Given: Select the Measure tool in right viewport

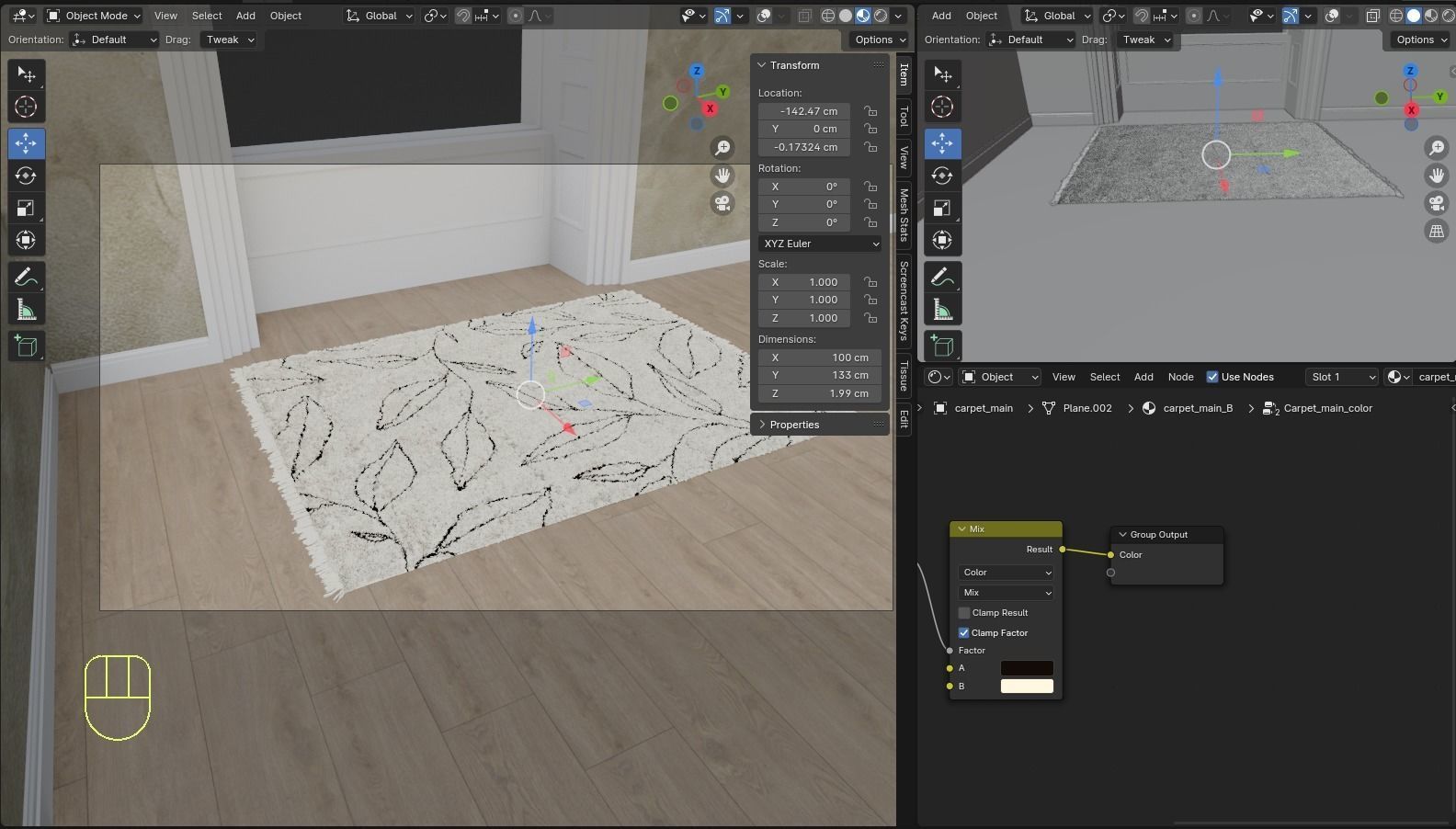Looking at the screenshot, I should point(942,310).
